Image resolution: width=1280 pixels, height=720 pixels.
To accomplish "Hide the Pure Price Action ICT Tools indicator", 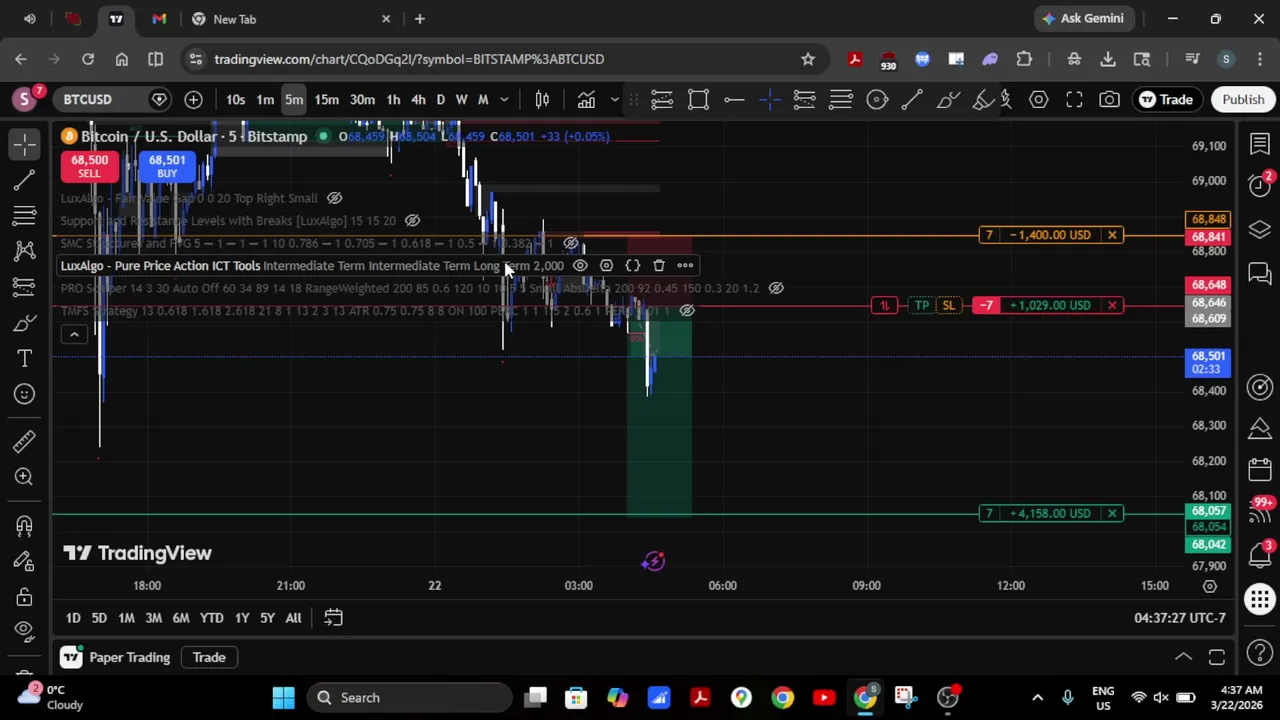I will coord(580,266).
